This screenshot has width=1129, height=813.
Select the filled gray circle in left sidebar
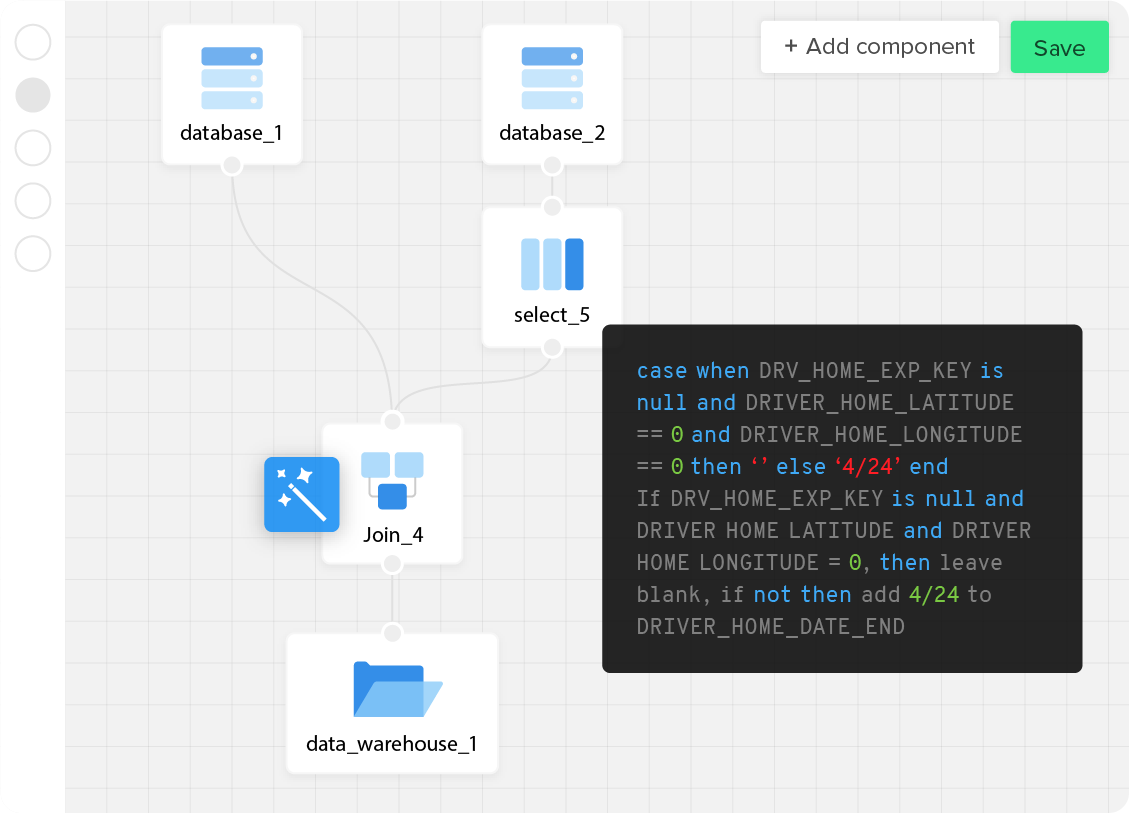[x=33, y=95]
